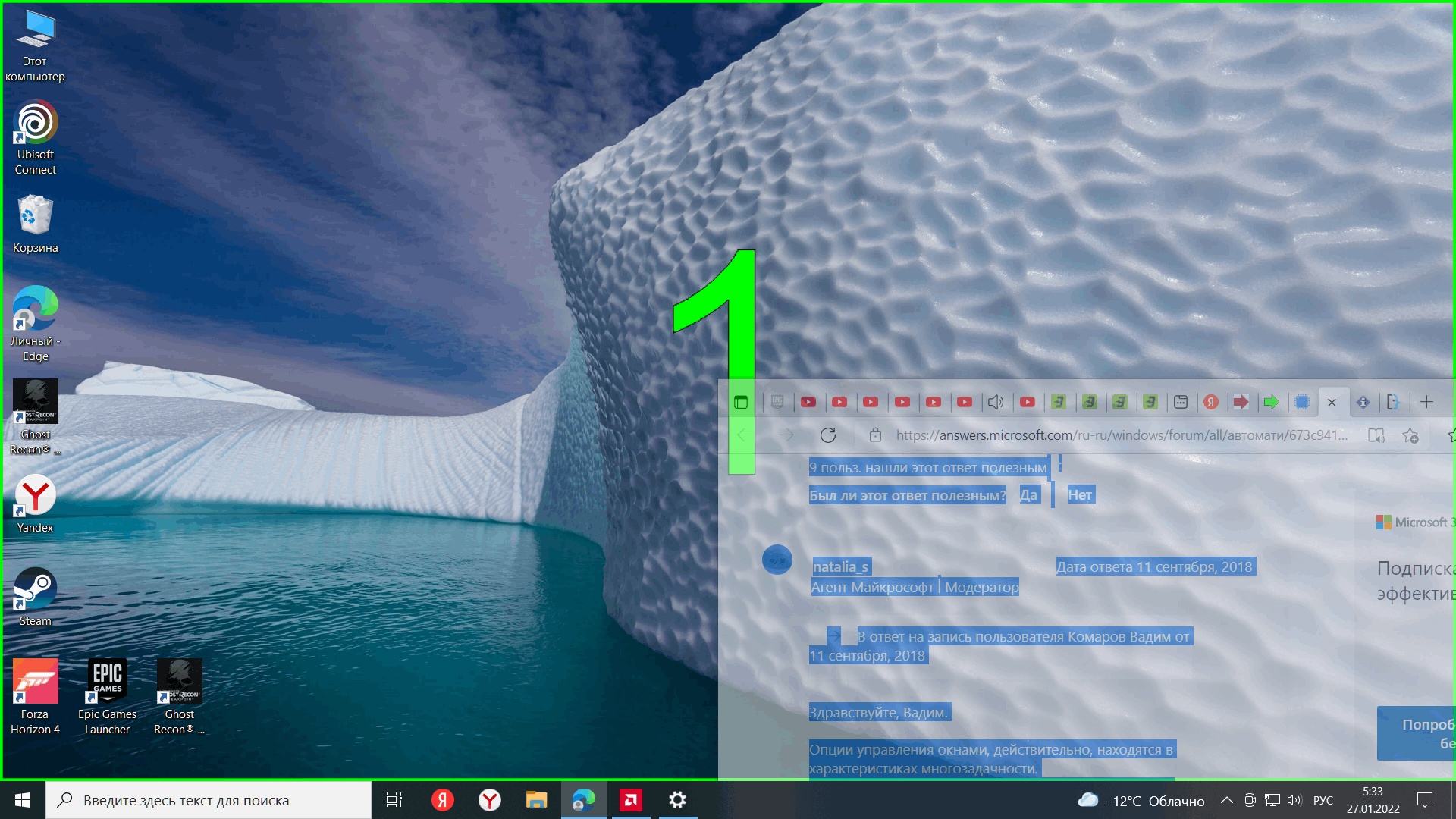Open the Action Center notifications icon
The height and width of the screenshot is (819, 1456).
1425,800
